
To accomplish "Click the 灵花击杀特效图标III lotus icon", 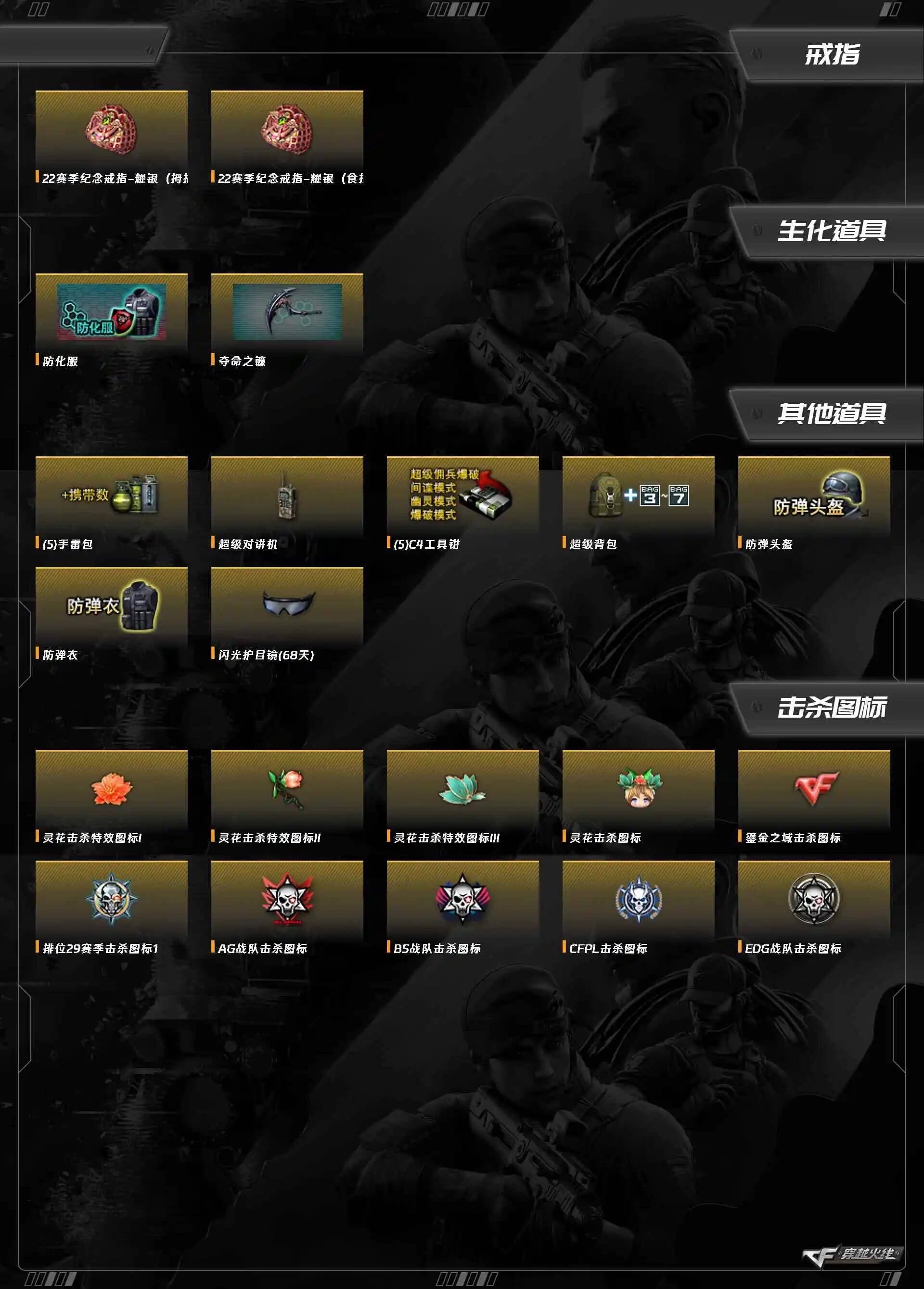I will 462,788.
